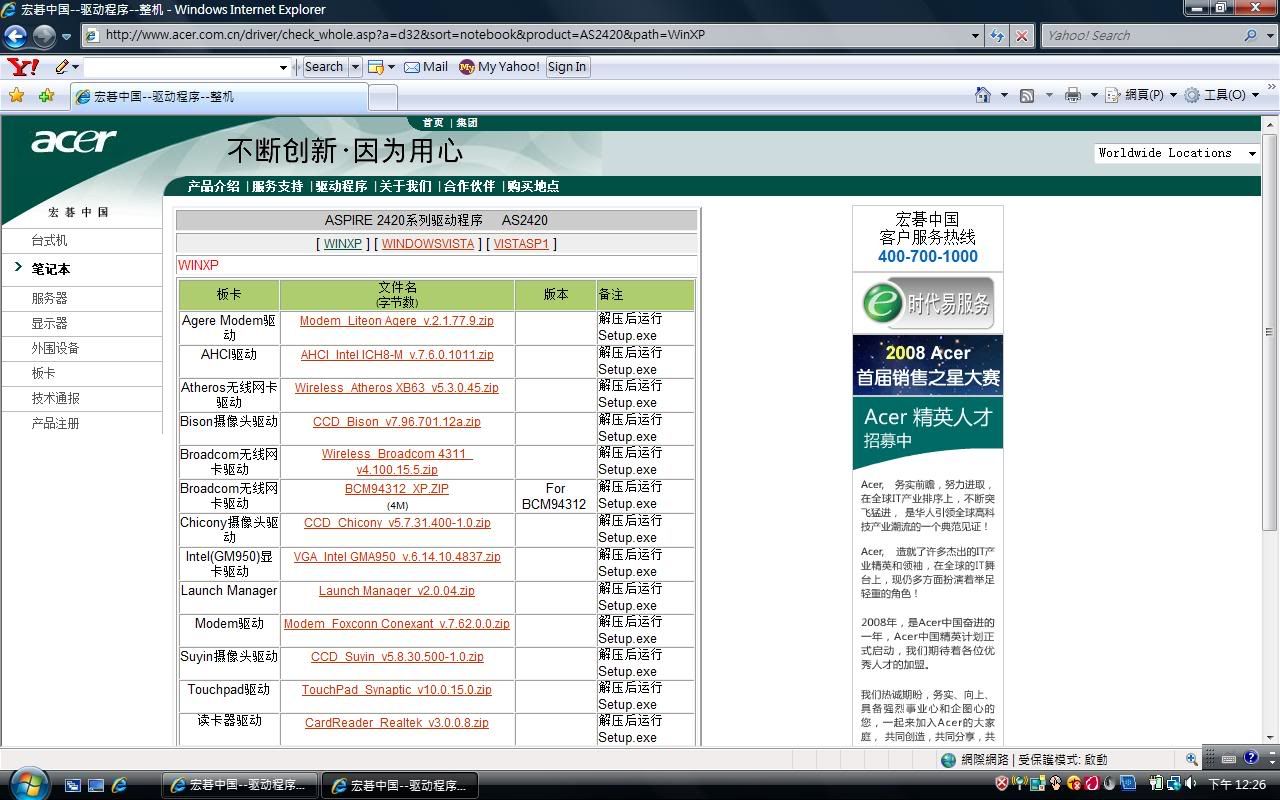This screenshot has width=1280, height=800.
Task: Open 购买地点 in the top navigation
Action: coord(533,186)
